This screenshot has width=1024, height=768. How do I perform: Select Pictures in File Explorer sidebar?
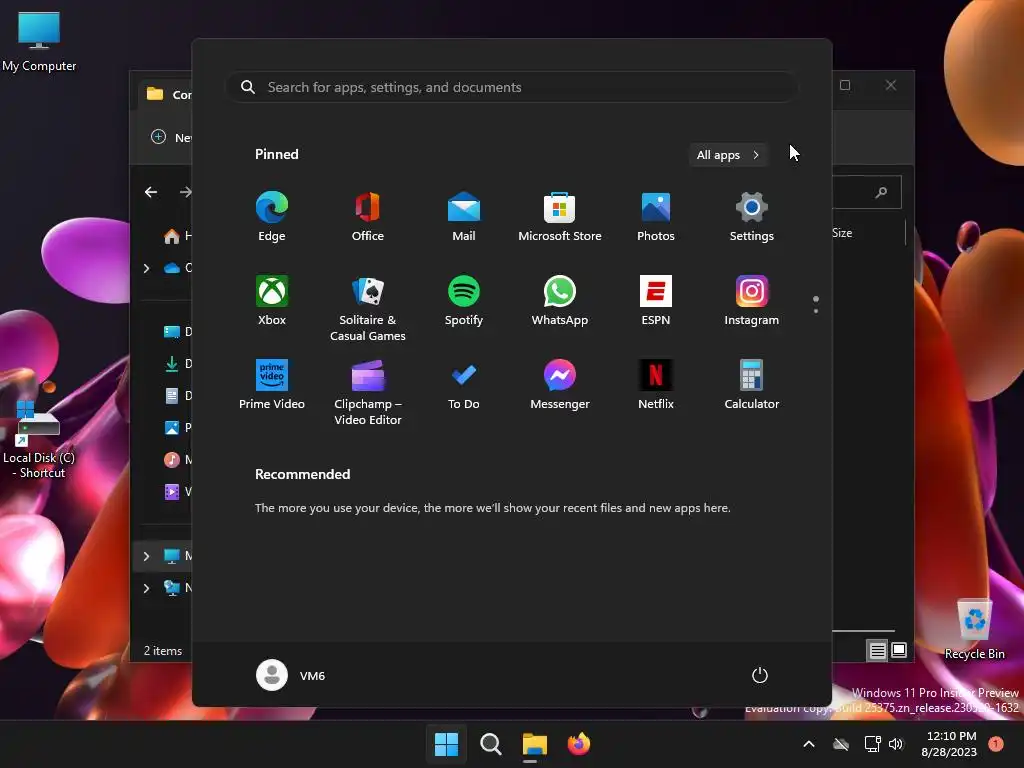click(x=177, y=428)
